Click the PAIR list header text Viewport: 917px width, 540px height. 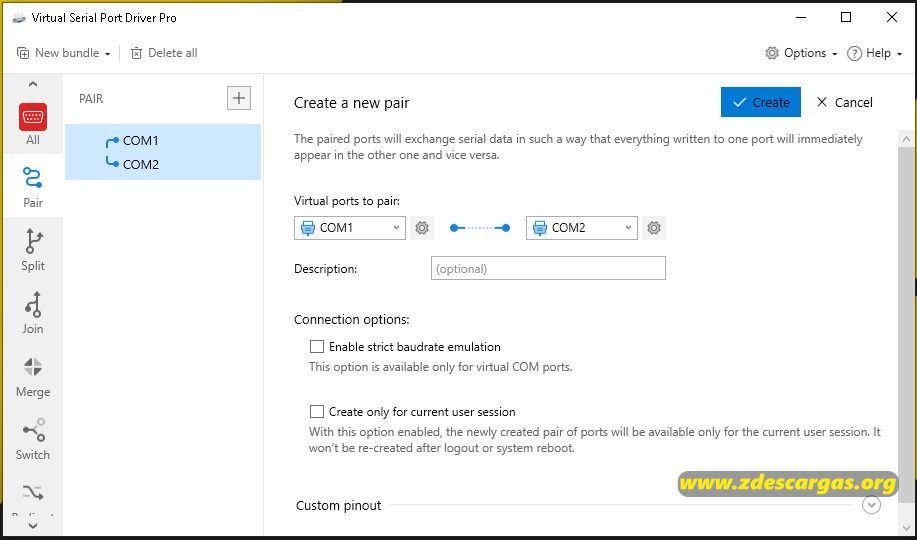click(91, 98)
